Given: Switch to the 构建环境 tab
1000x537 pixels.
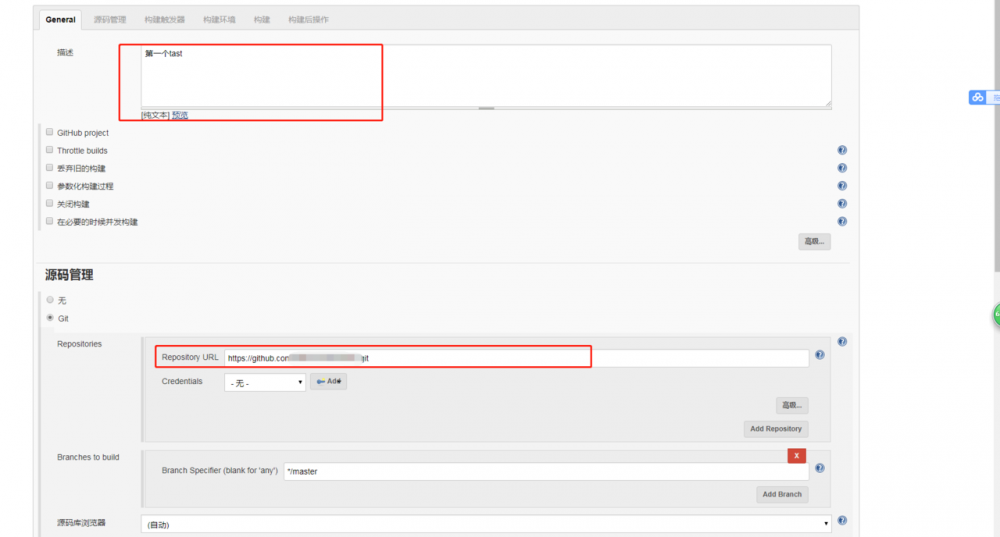Looking at the screenshot, I should click(x=219, y=20).
